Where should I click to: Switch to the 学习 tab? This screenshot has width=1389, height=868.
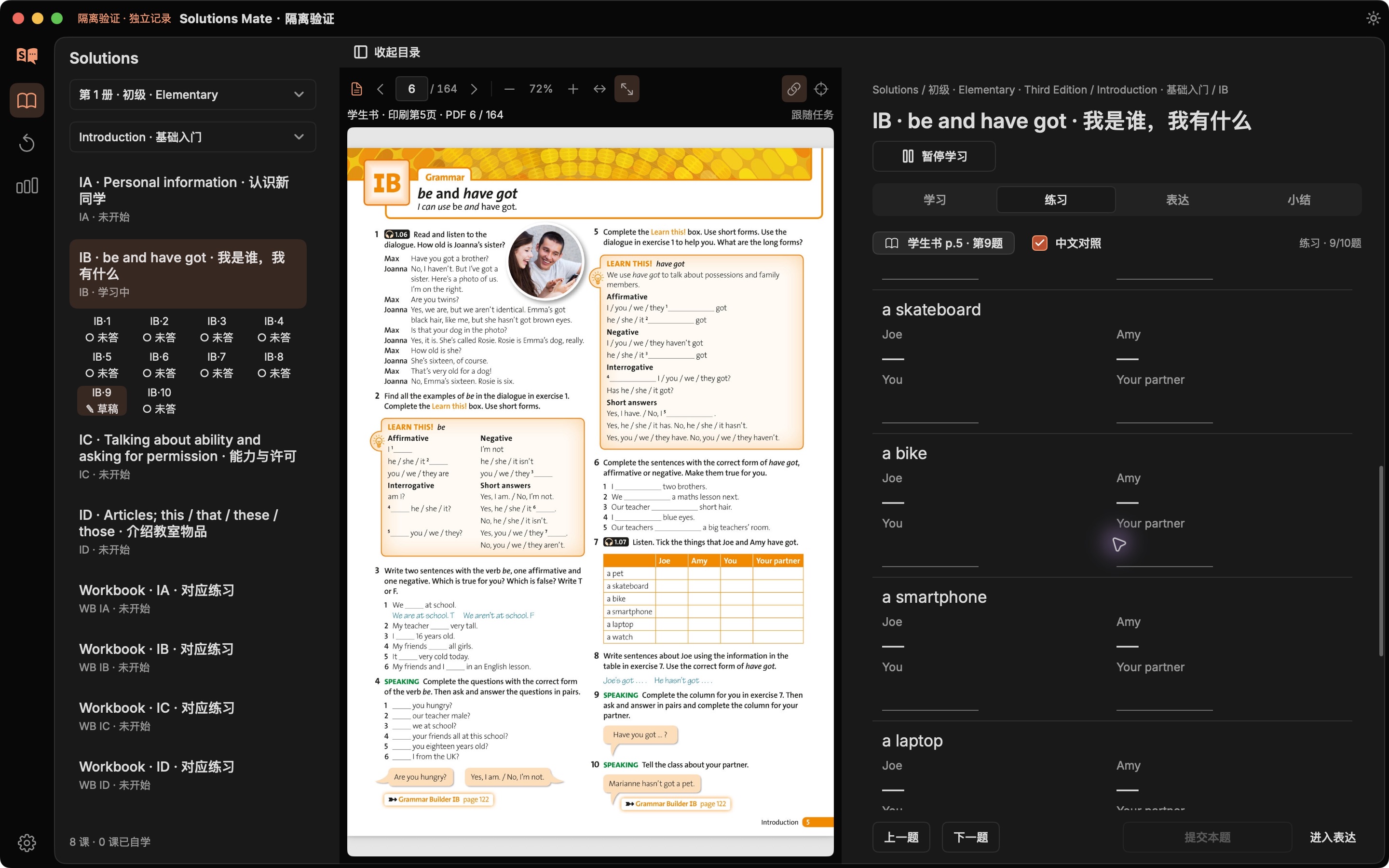click(x=934, y=200)
